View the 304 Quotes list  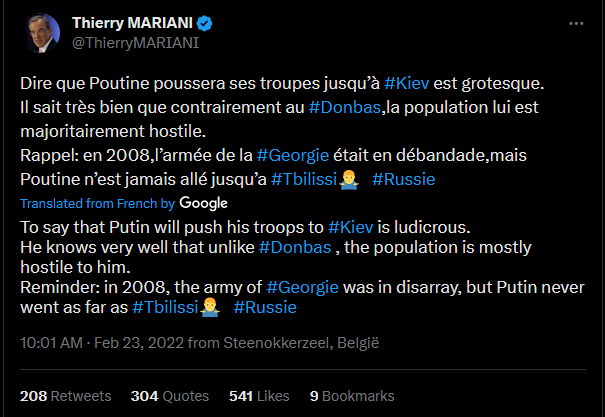tap(170, 396)
